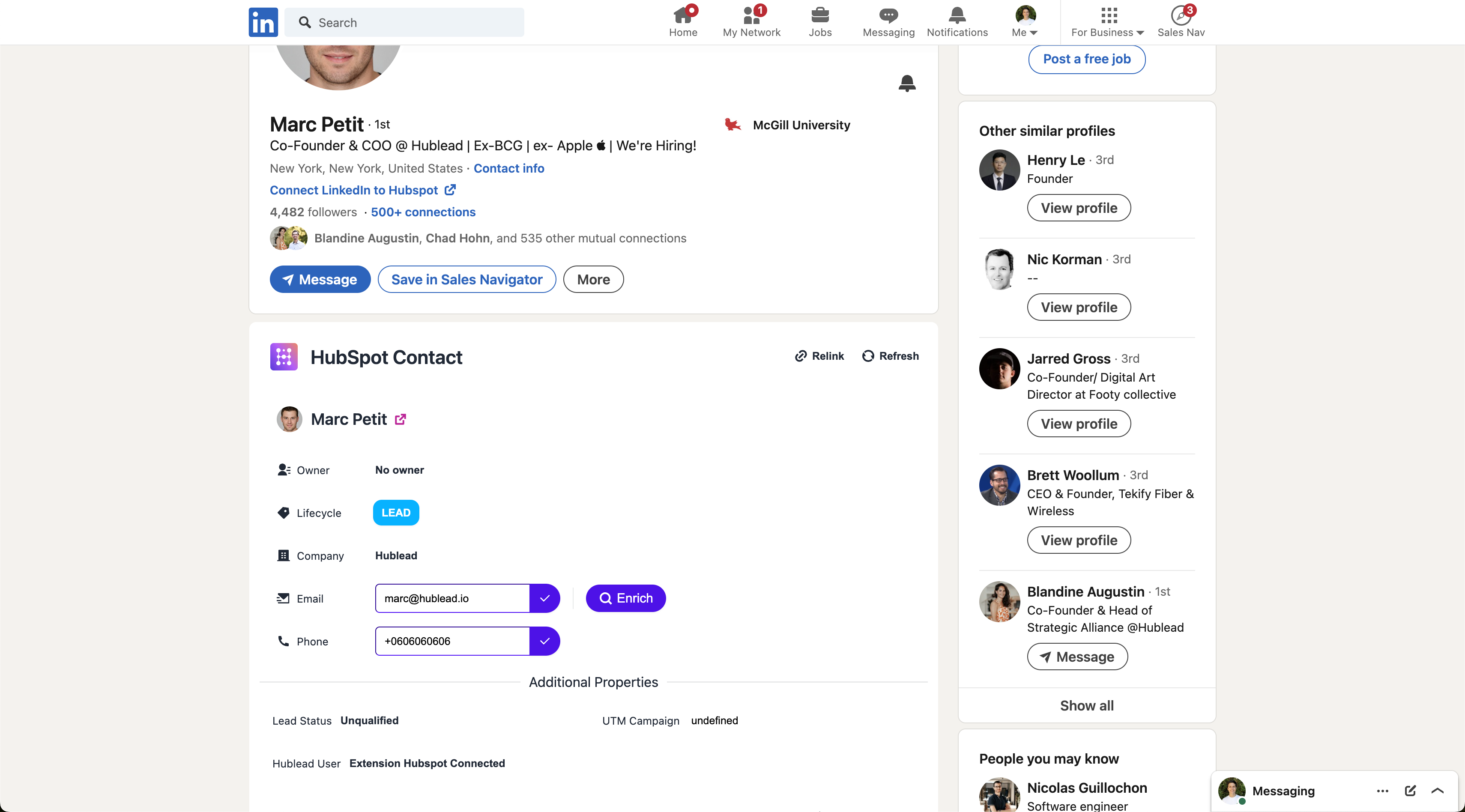Open the Jobs tab

[x=819, y=22]
